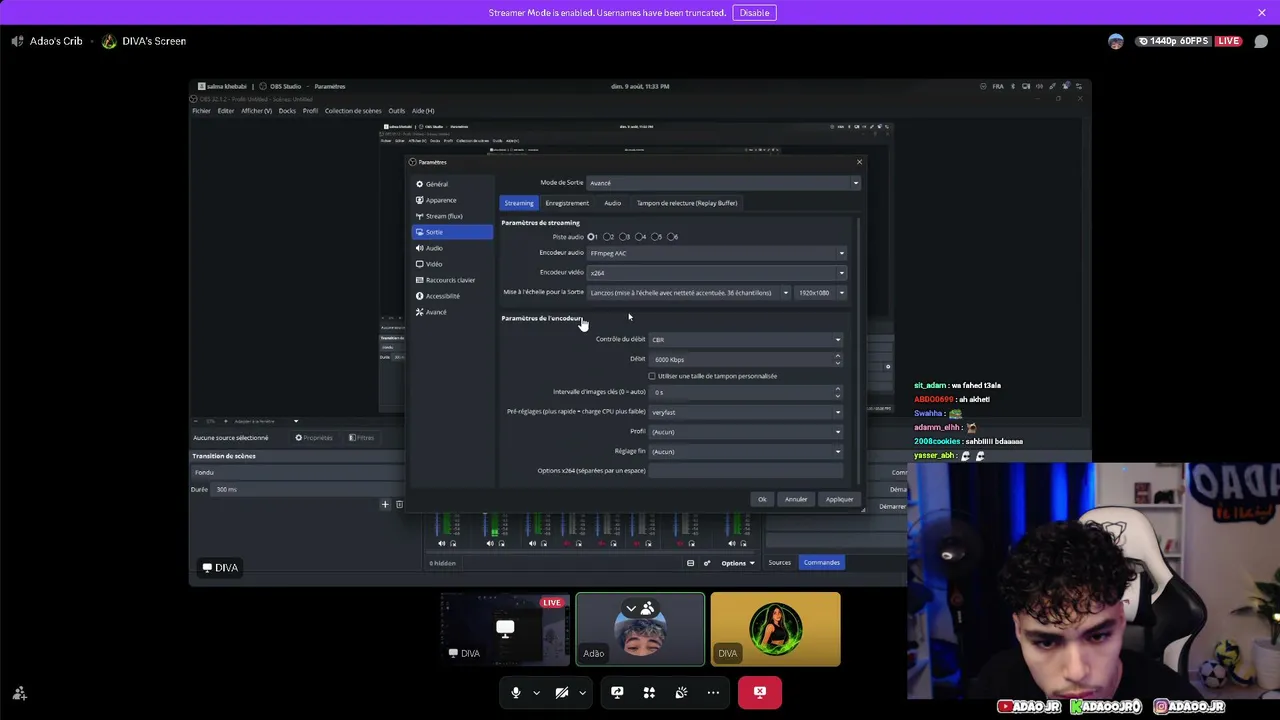The width and height of the screenshot is (1280, 720).
Task: Expand the microphone options arrow
Action: [536, 692]
